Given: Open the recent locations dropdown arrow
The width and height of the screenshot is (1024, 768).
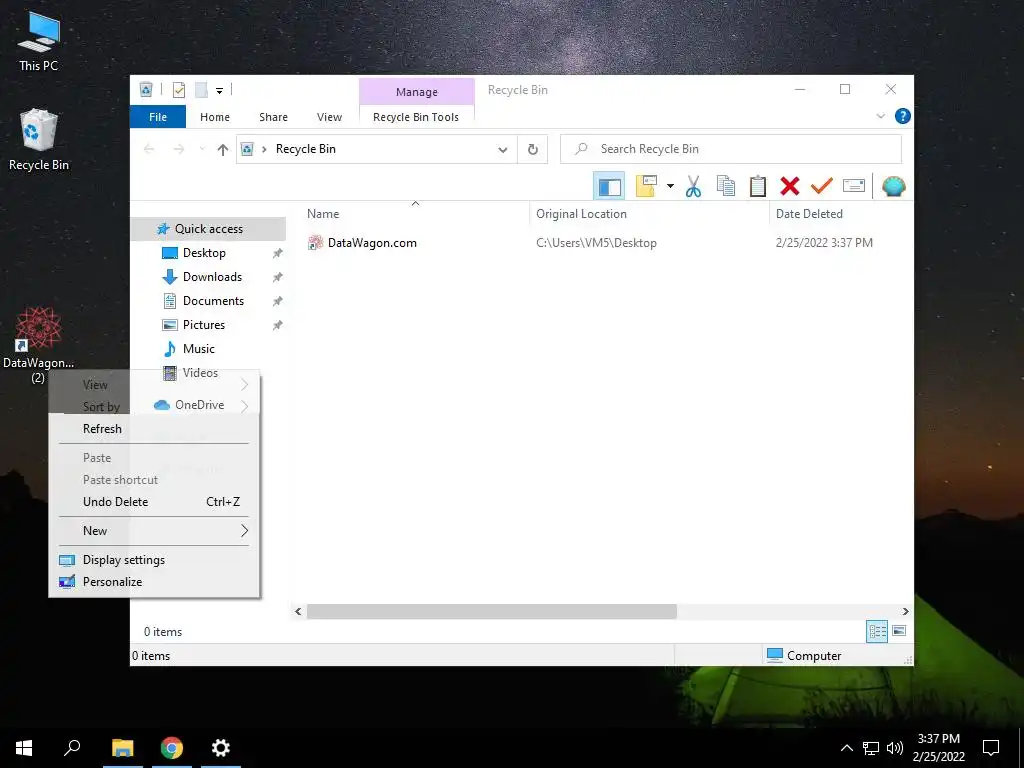Looking at the screenshot, I should point(202,150).
